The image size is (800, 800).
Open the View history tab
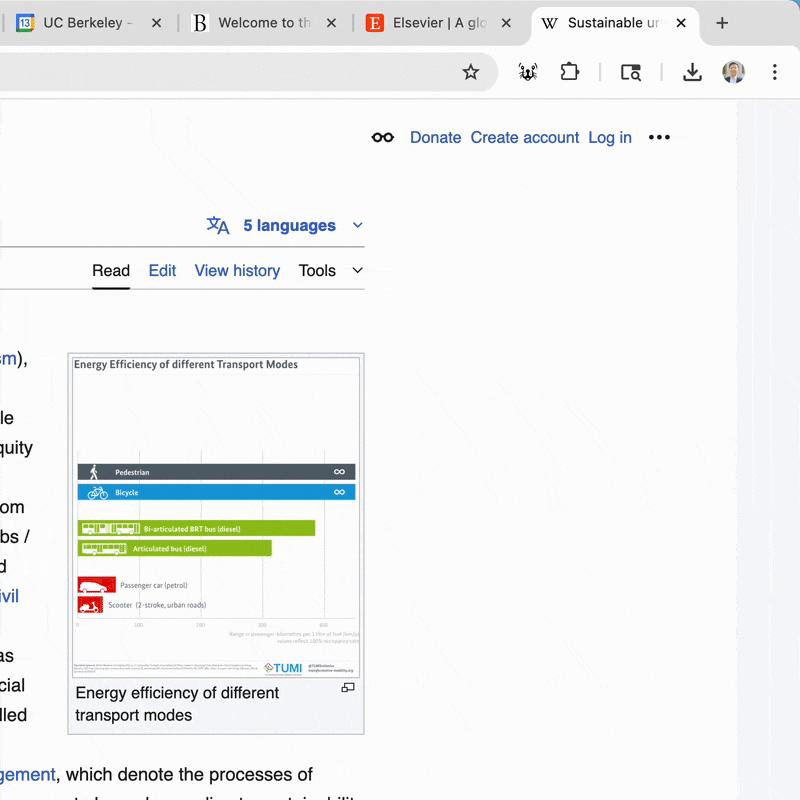[x=237, y=270]
